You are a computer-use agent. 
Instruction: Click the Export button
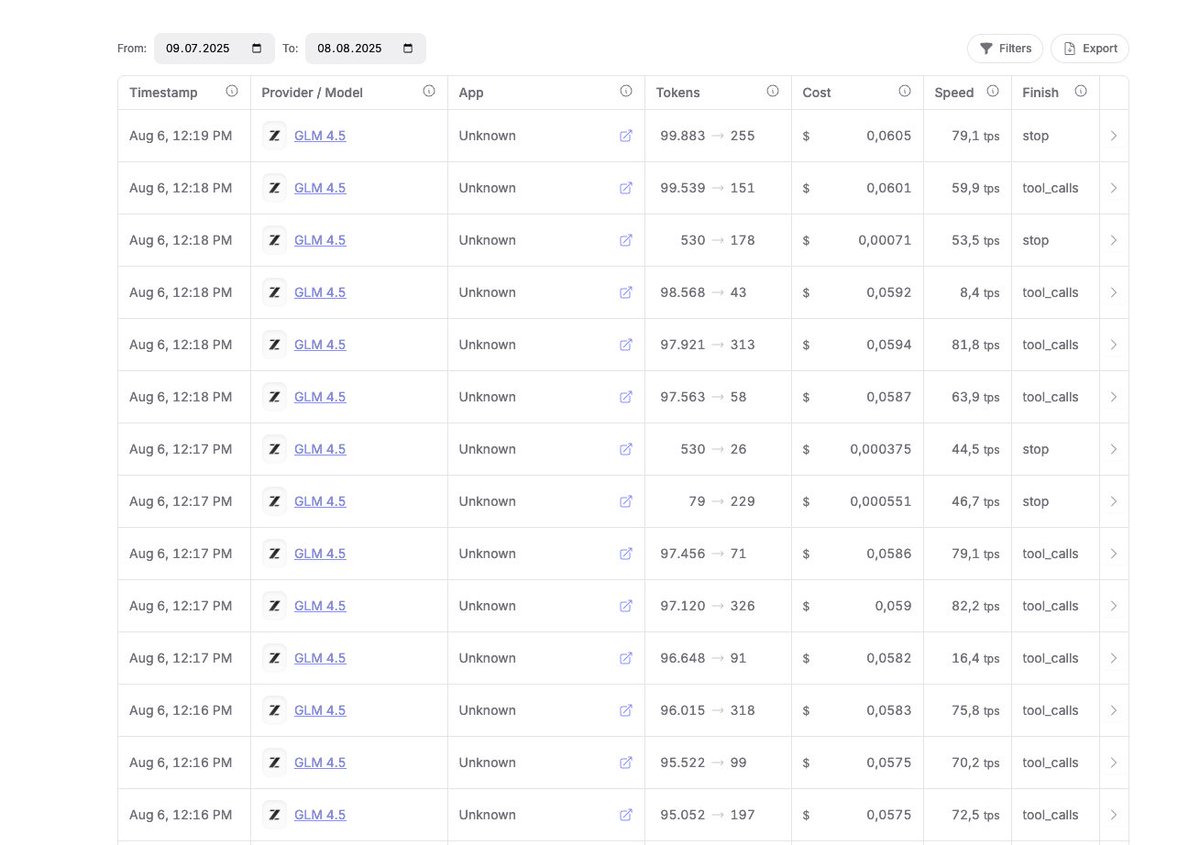click(x=1090, y=48)
